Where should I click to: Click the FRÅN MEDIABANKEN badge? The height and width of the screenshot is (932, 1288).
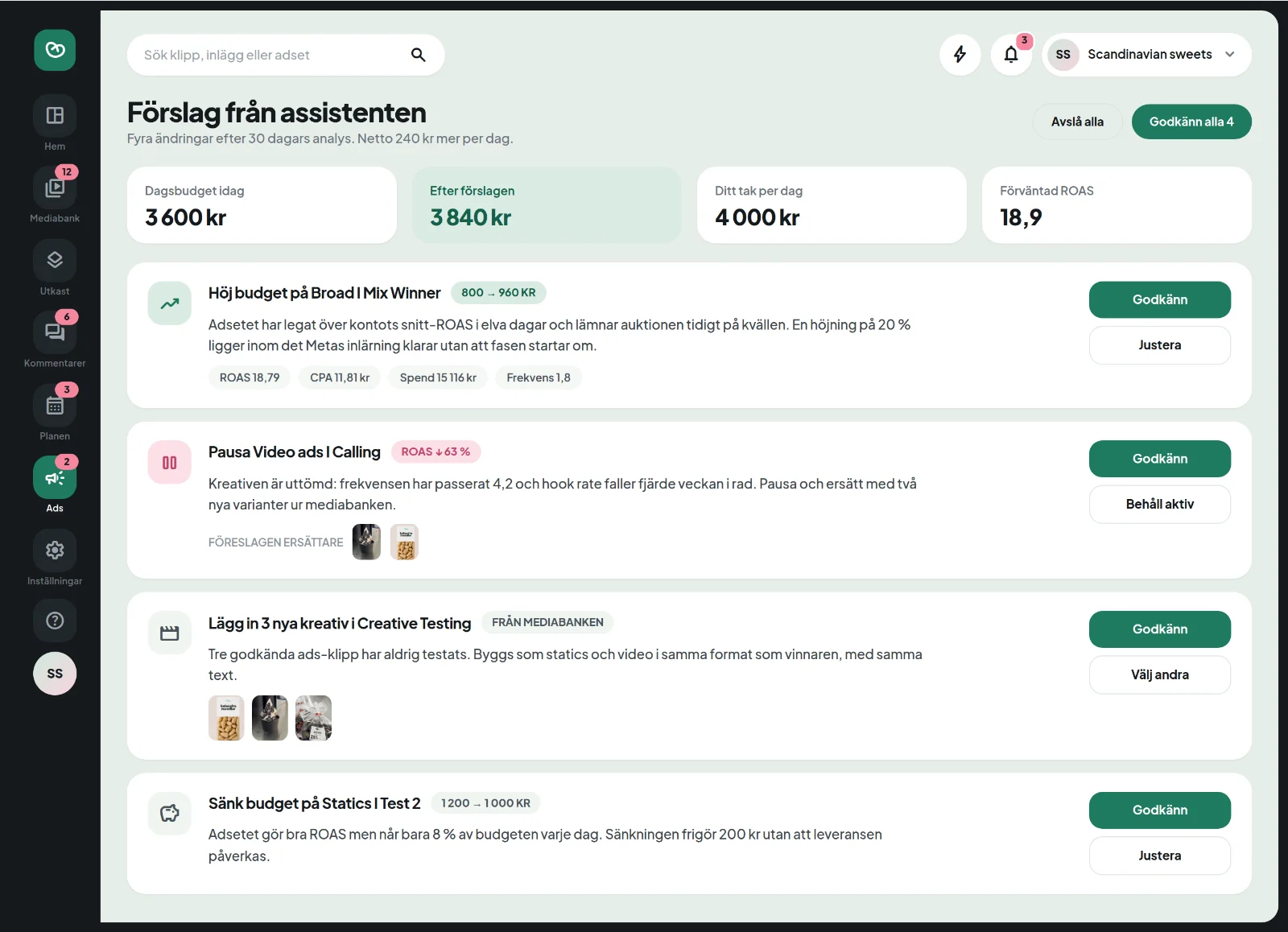click(x=547, y=623)
